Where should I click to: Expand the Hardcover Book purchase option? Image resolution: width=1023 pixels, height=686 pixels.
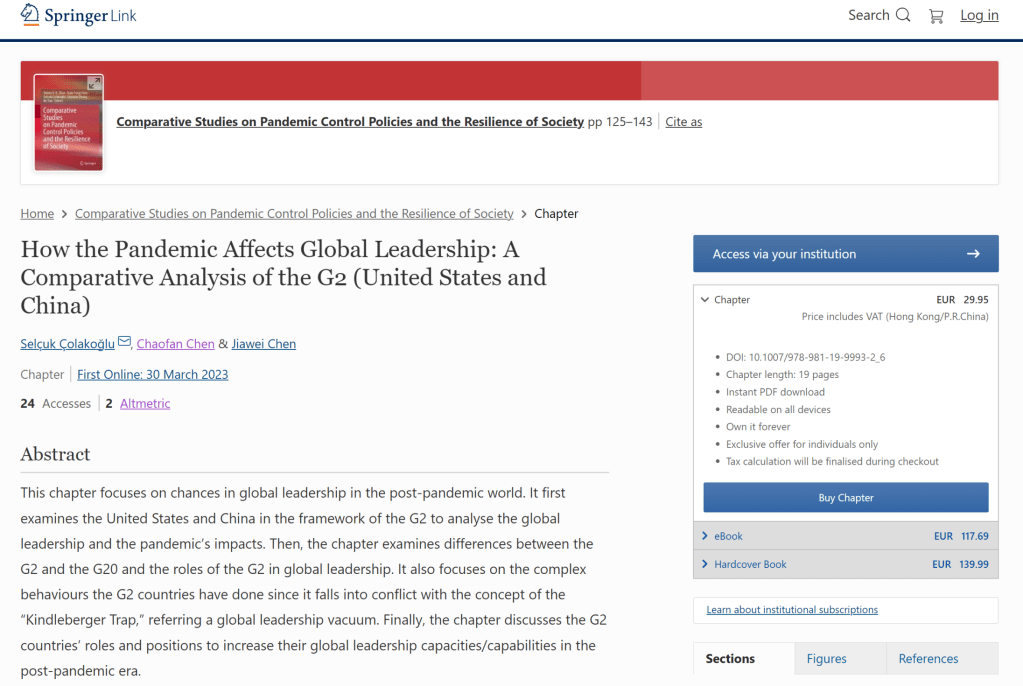[x=705, y=564]
